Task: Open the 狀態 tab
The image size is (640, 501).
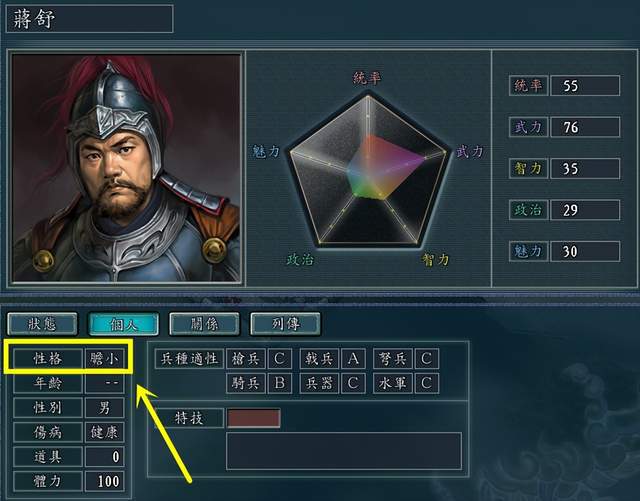Action: [42, 324]
